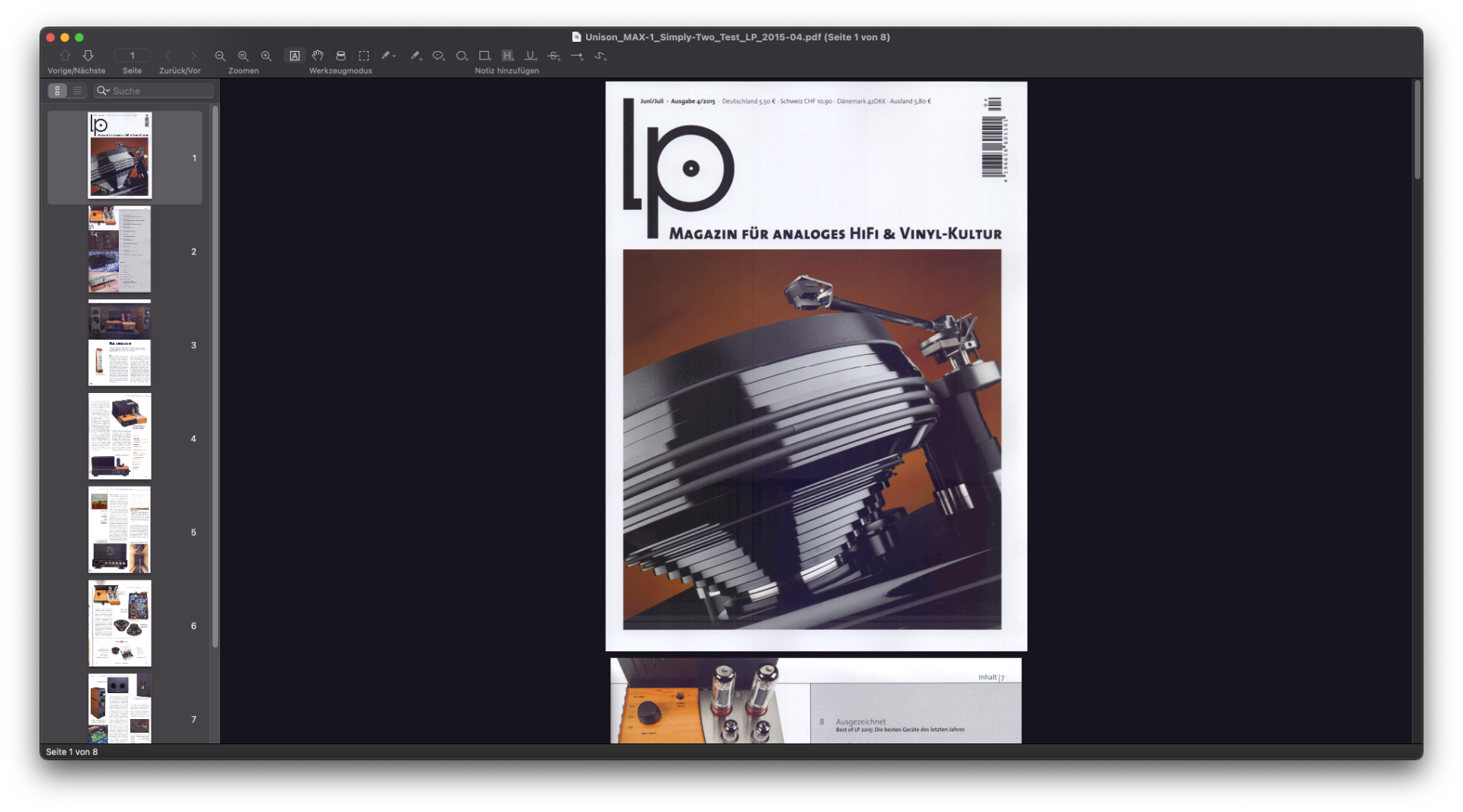Choose the dashed rectangle selection tool
The height and width of the screenshot is (812, 1463).
point(364,56)
